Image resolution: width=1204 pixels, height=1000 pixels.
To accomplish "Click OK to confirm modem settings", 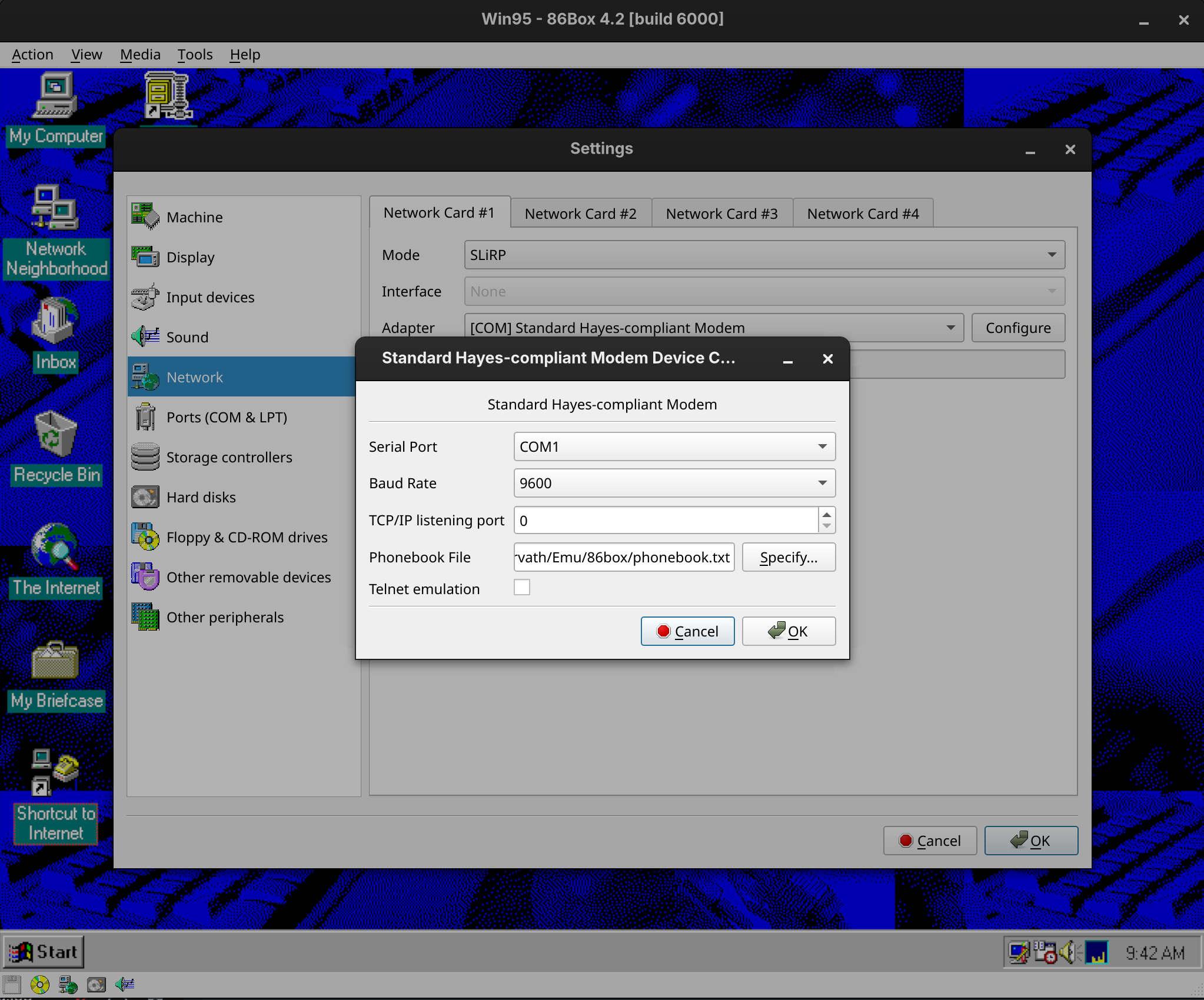I will pos(789,630).
